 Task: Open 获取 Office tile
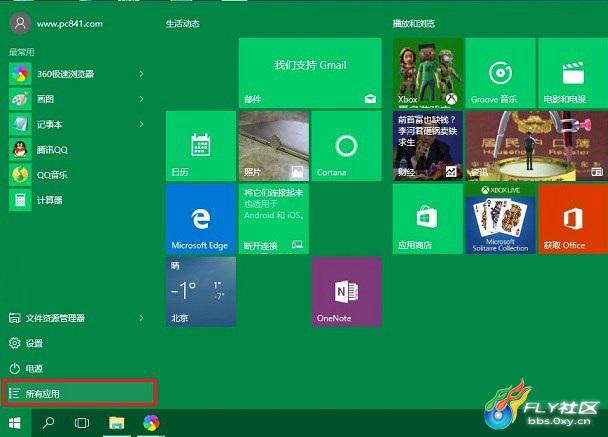pos(573,219)
